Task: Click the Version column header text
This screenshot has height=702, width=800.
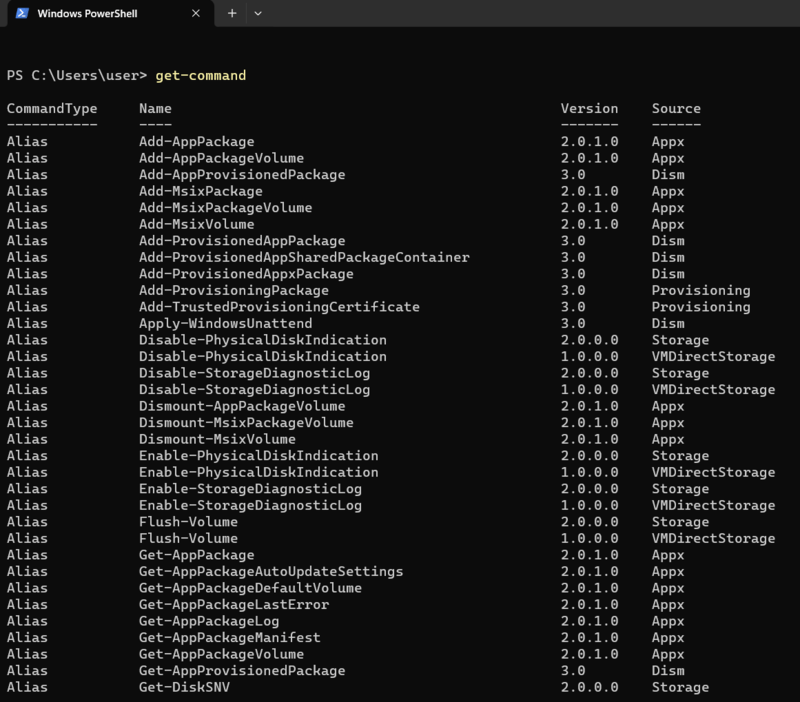Action: pos(590,108)
